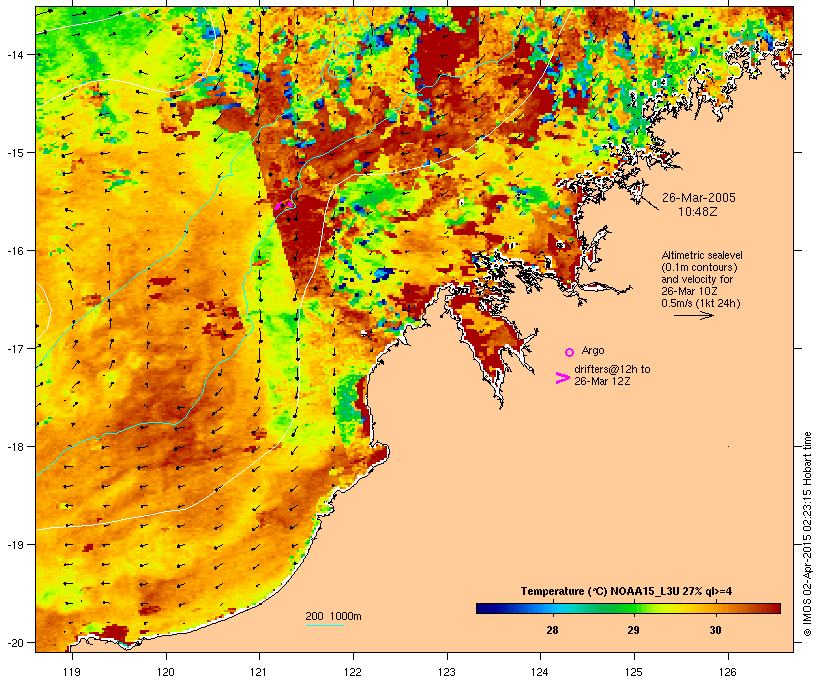Click the magenta drifters arrowhead legend symbol
Image resolution: width=820 pixels, height=680 pixels.
click(562, 378)
